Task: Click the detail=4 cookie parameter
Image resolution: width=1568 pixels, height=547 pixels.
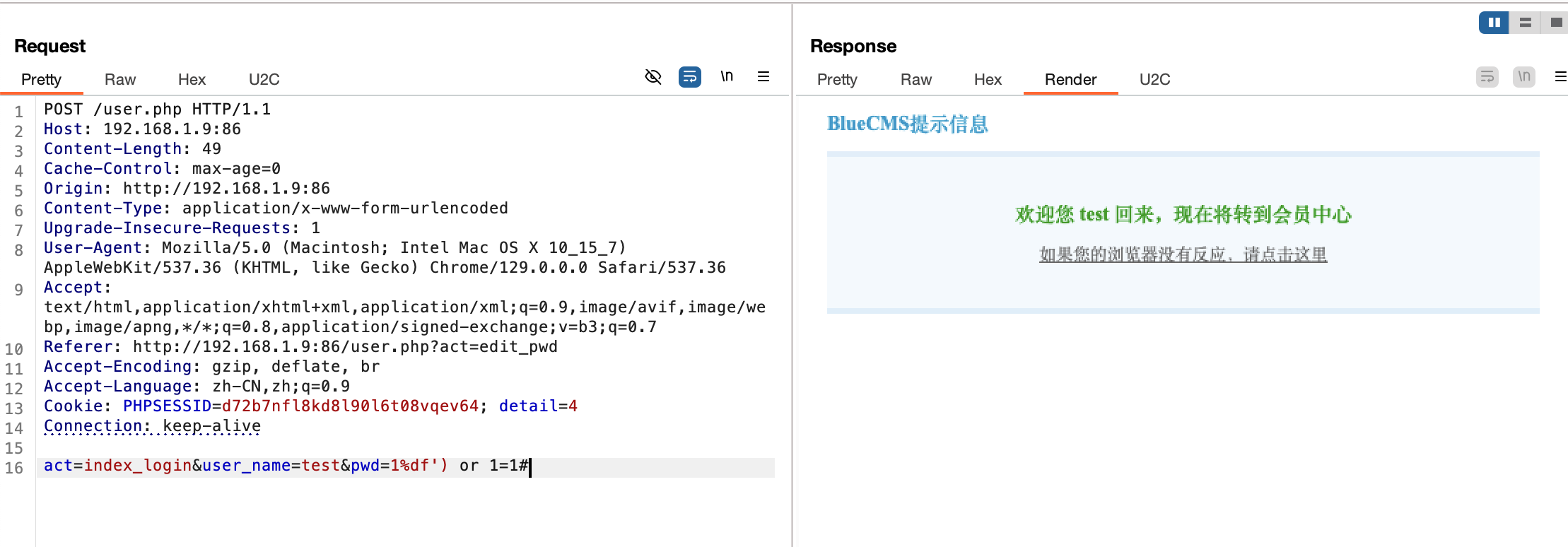Action: click(538, 406)
